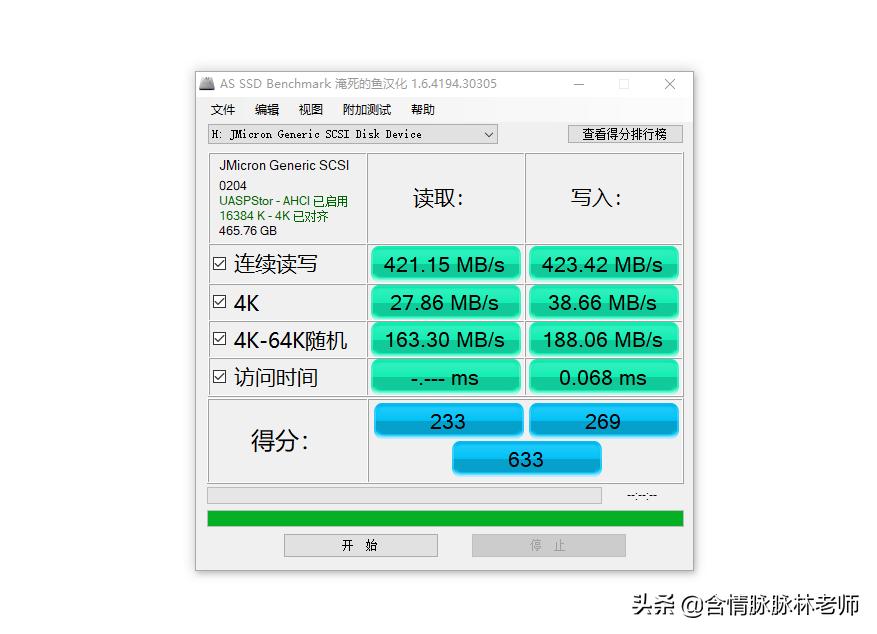Open the drive selection dropdown
This screenshot has height=634, width=877.
pos(489,134)
